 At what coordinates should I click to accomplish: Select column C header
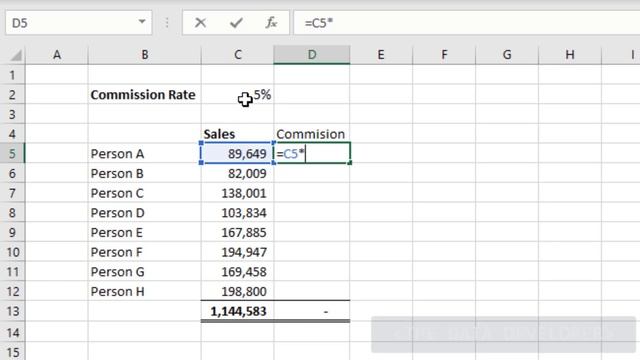[x=238, y=55]
